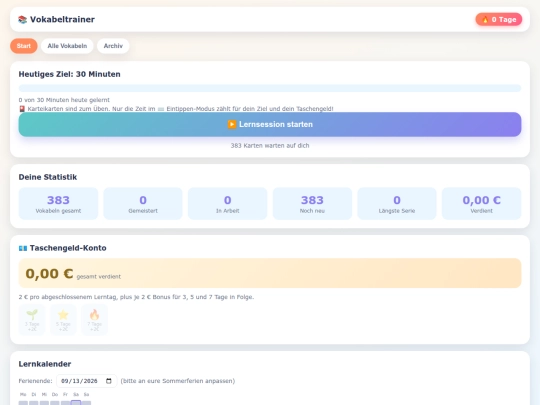Open the 0 Tage streak badge
Image resolution: width=540 pixels, height=405 pixels.
499,20
